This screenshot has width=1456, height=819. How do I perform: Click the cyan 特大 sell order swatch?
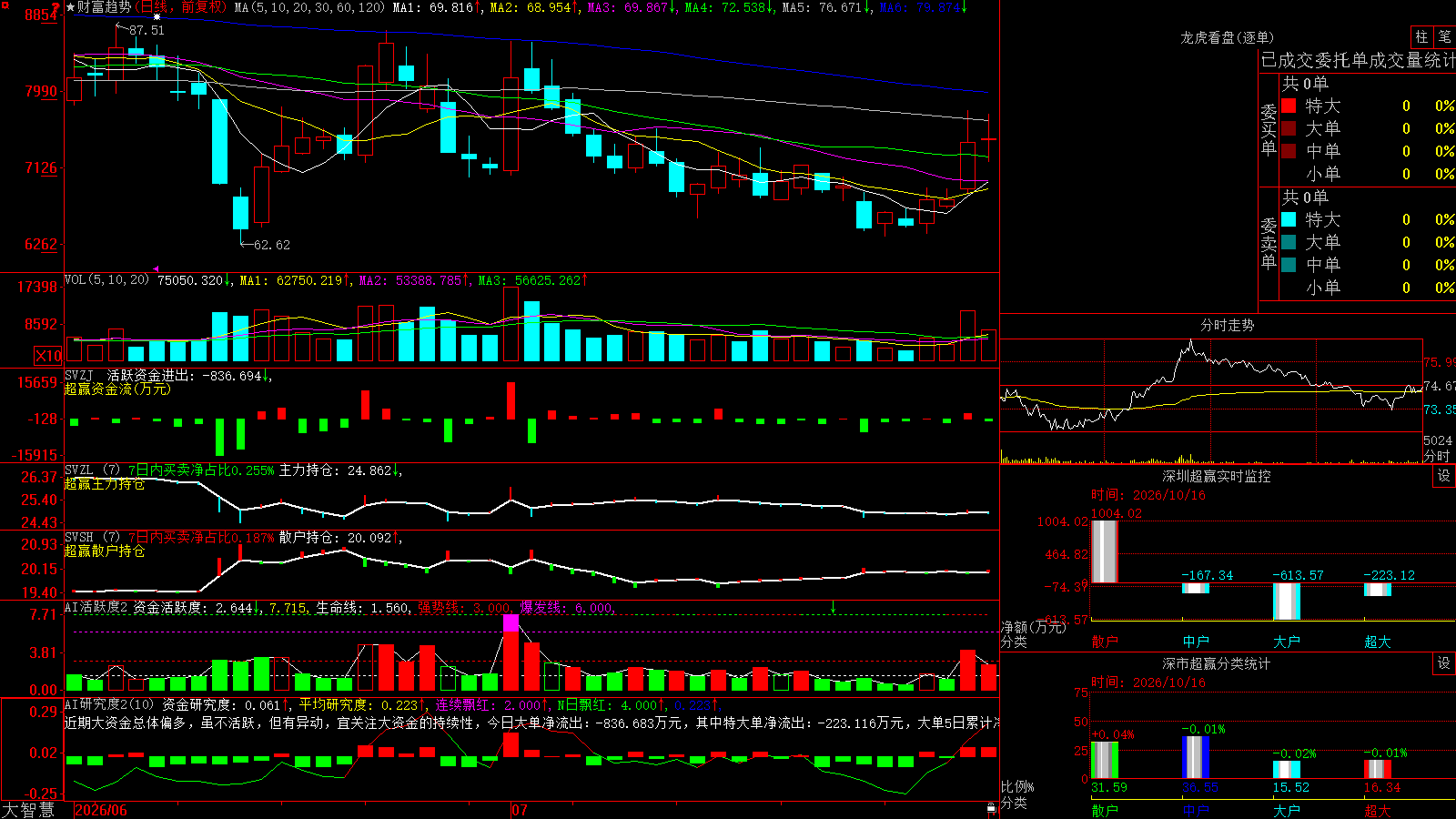point(1289,219)
